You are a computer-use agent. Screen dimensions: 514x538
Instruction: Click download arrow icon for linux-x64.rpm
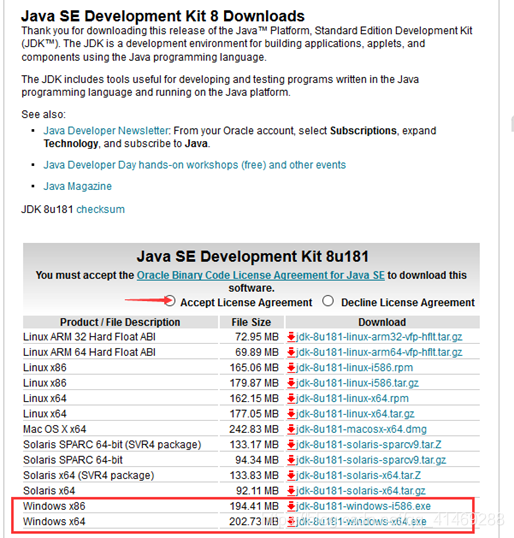coord(291,399)
